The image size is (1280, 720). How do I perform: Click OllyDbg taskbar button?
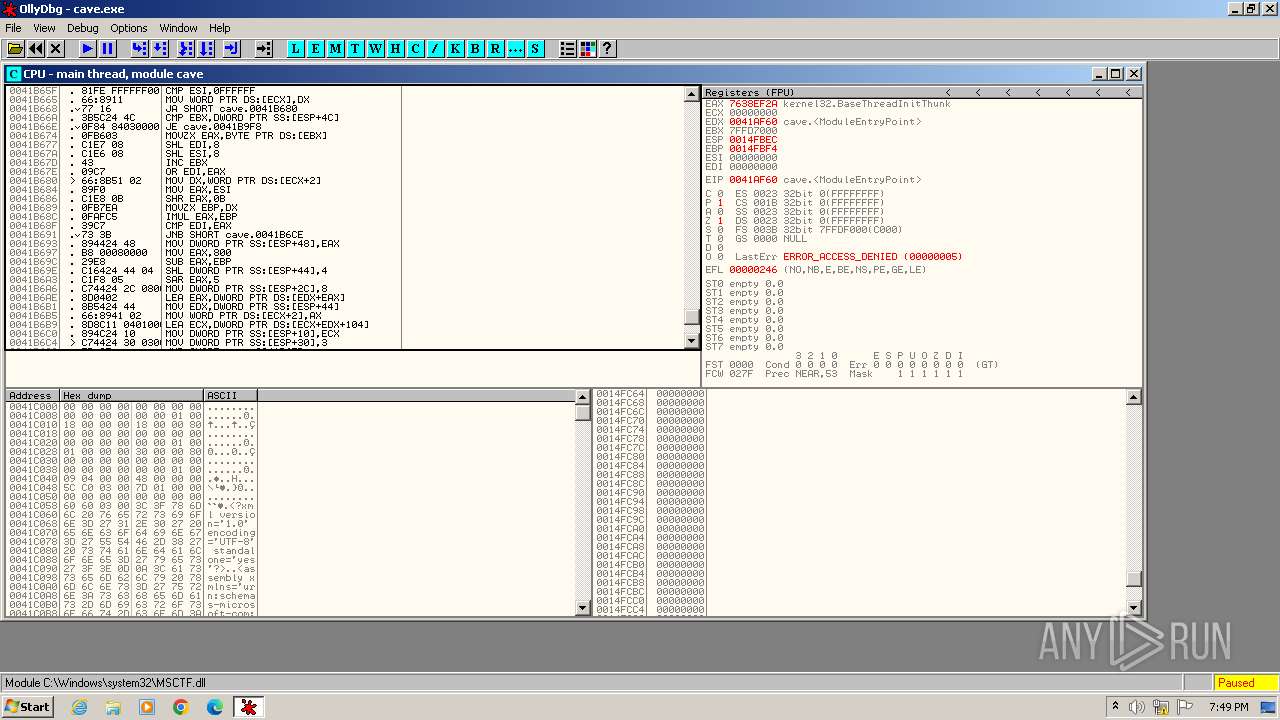[249, 707]
